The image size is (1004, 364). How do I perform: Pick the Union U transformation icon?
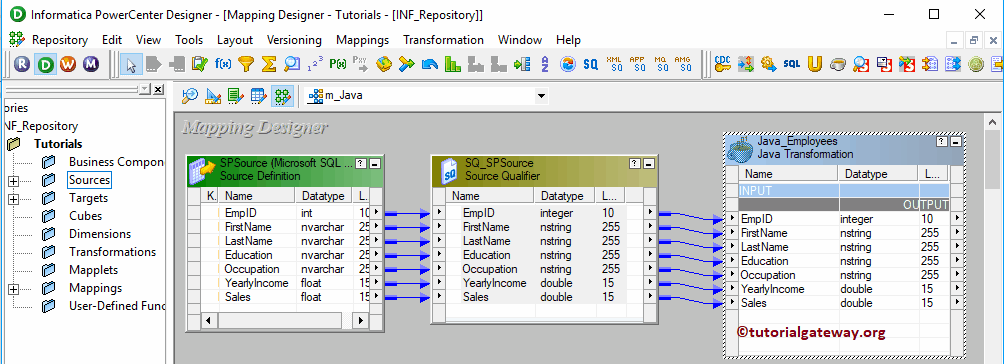coord(814,64)
